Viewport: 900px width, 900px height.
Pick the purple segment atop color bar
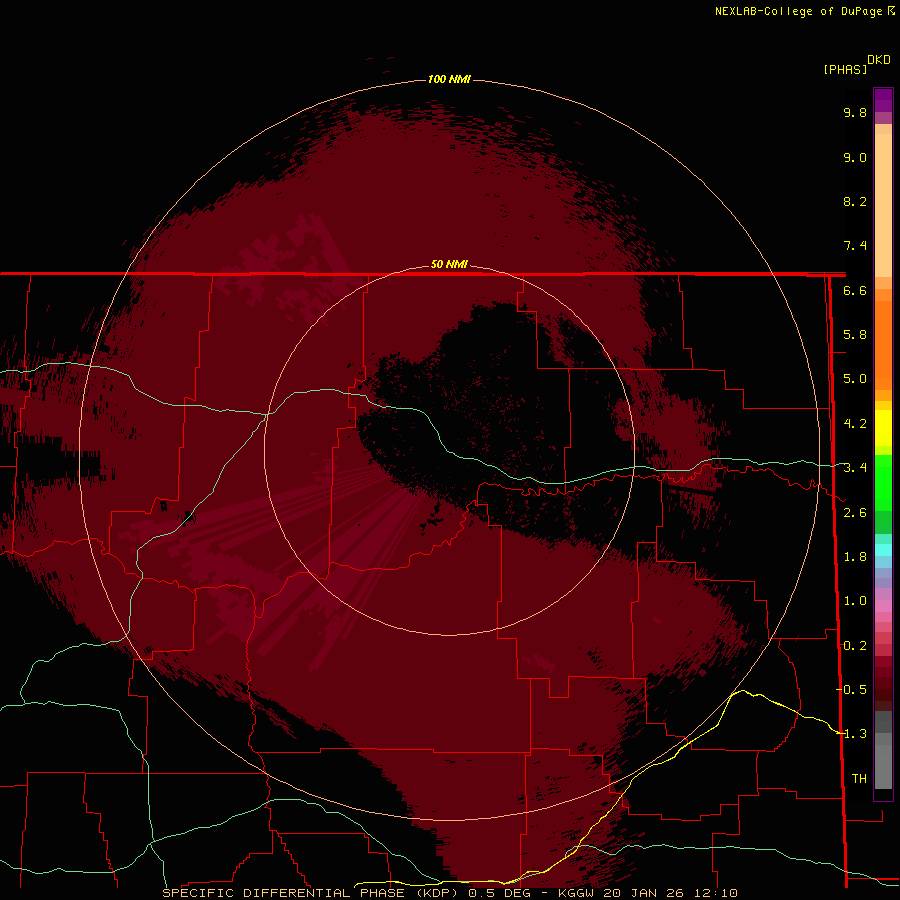click(x=883, y=100)
